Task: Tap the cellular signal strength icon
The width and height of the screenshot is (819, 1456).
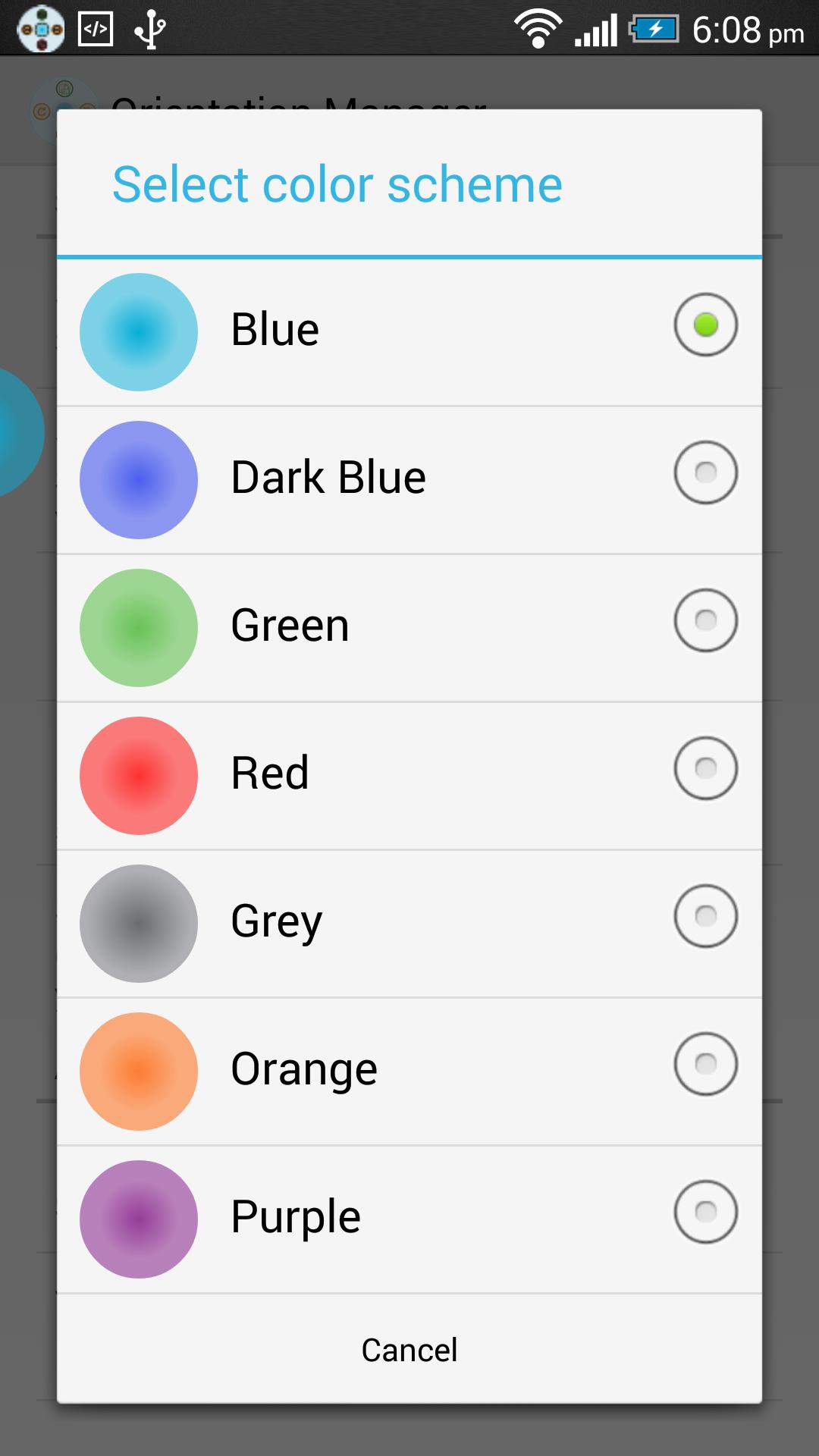Action: coord(596,30)
